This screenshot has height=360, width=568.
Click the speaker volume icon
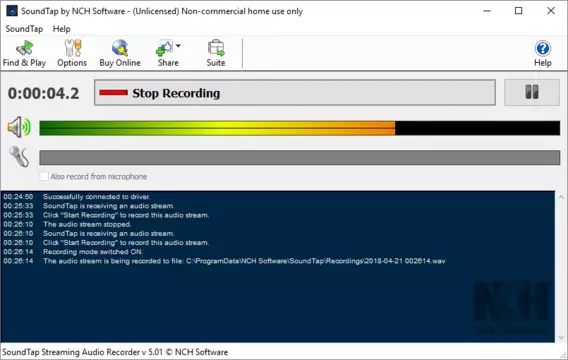[x=19, y=127]
